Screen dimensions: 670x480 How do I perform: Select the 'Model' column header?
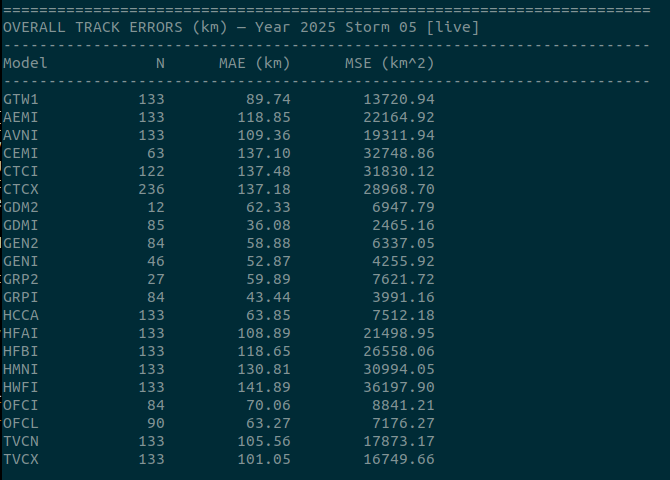(25, 63)
